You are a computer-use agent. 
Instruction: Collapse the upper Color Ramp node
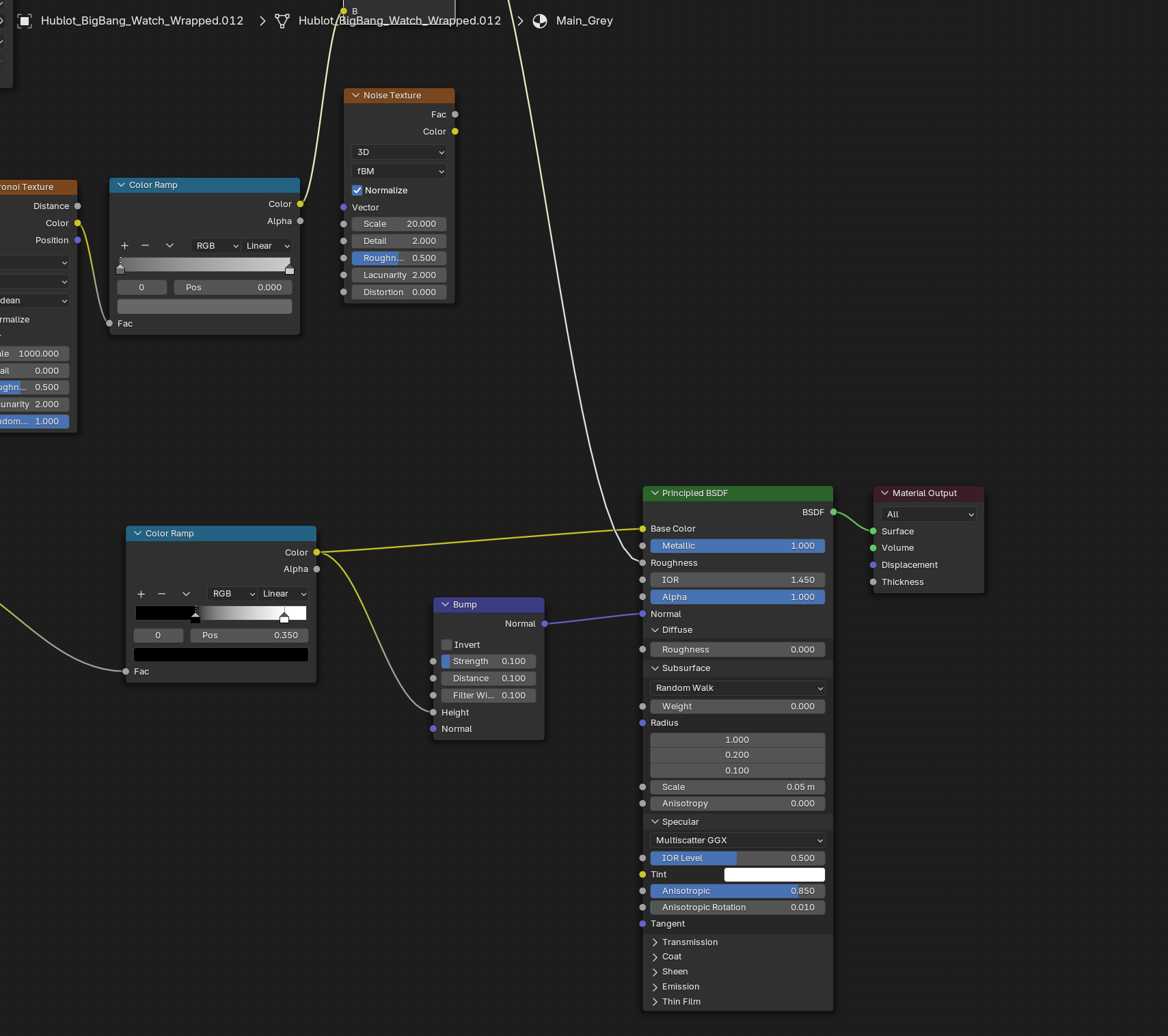click(121, 185)
